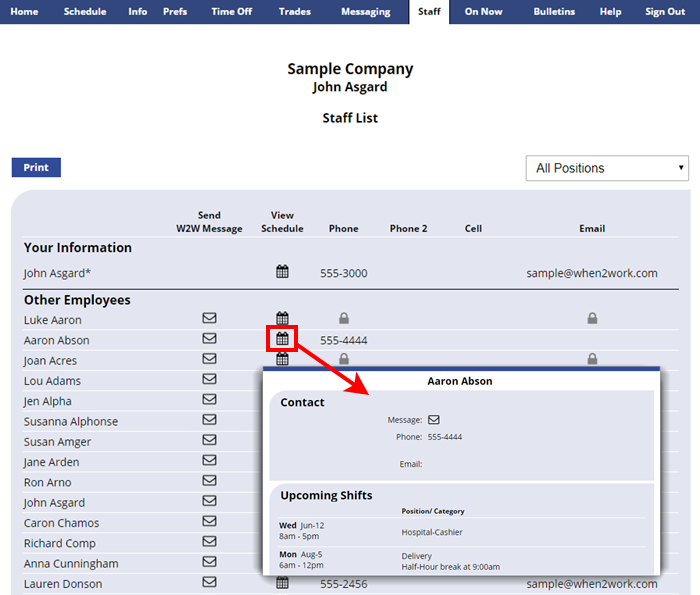Send message to Susanna Alphonse

point(209,420)
